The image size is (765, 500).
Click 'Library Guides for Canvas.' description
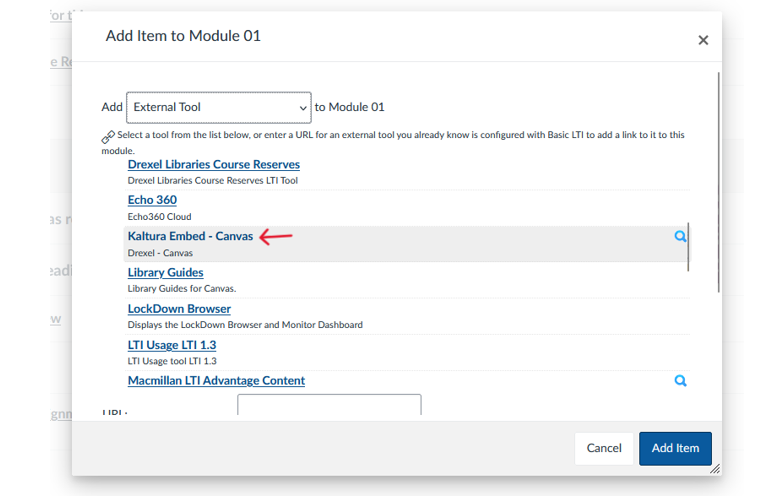pos(181,289)
